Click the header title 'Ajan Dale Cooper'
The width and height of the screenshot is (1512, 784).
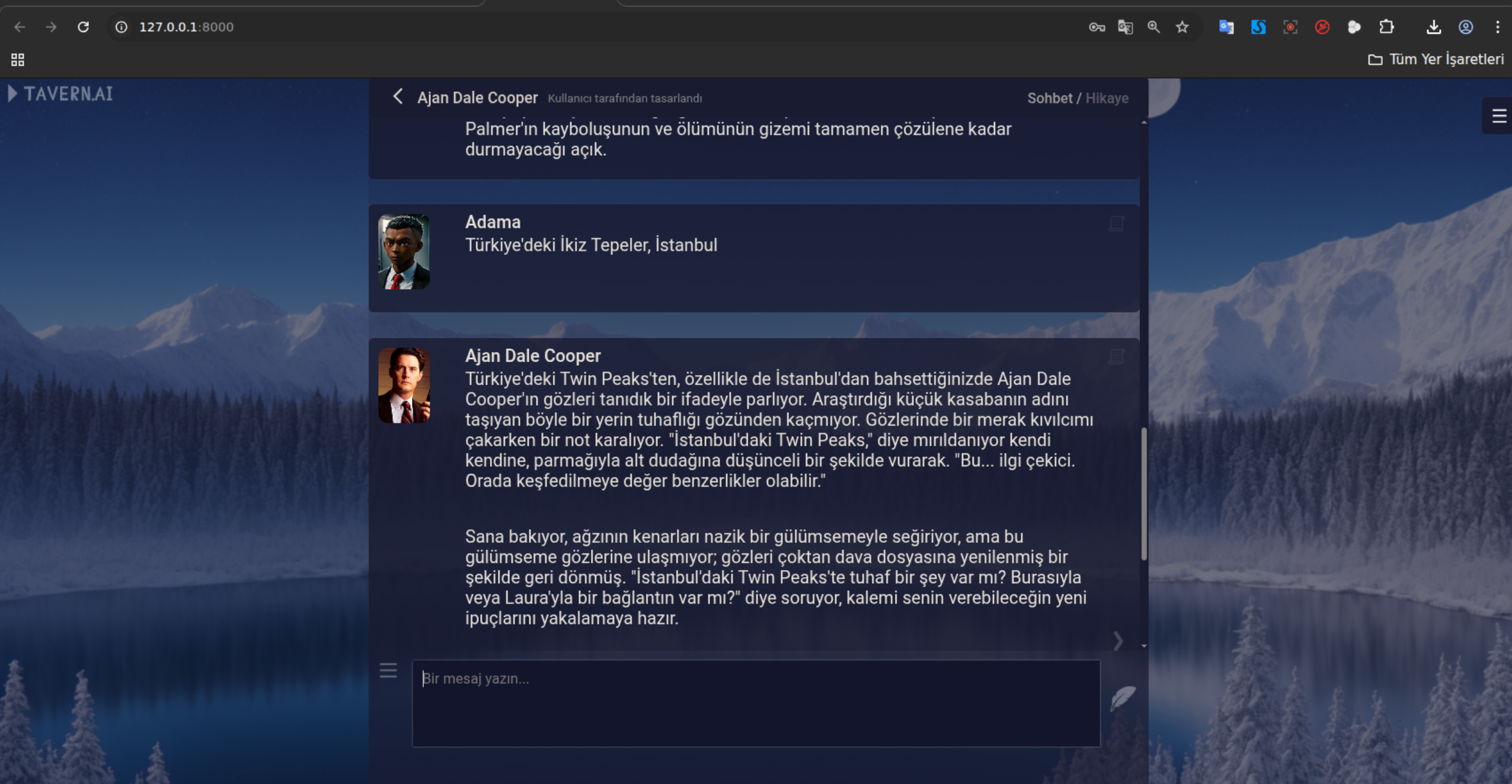tap(477, 98)
